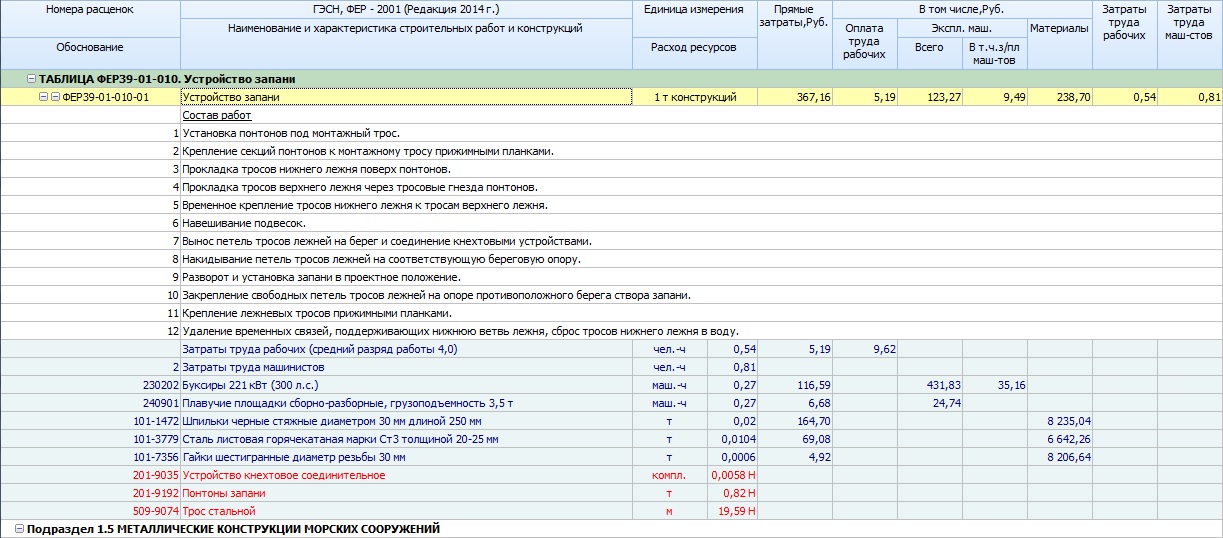Image resolution: width=1223 pixels, height=538 pixels.
Task: Click the 'В т.ч.з/пл маш-тов' header
Action: coord(994,54)
